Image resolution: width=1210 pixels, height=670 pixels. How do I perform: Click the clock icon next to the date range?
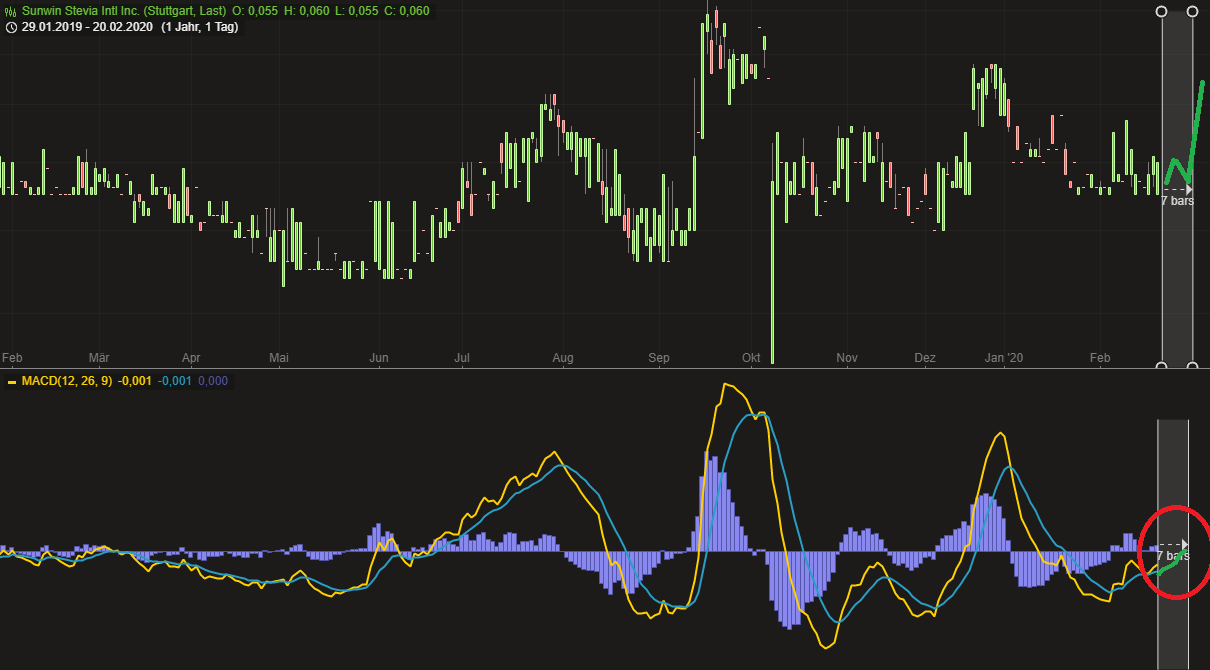[11, 27]
